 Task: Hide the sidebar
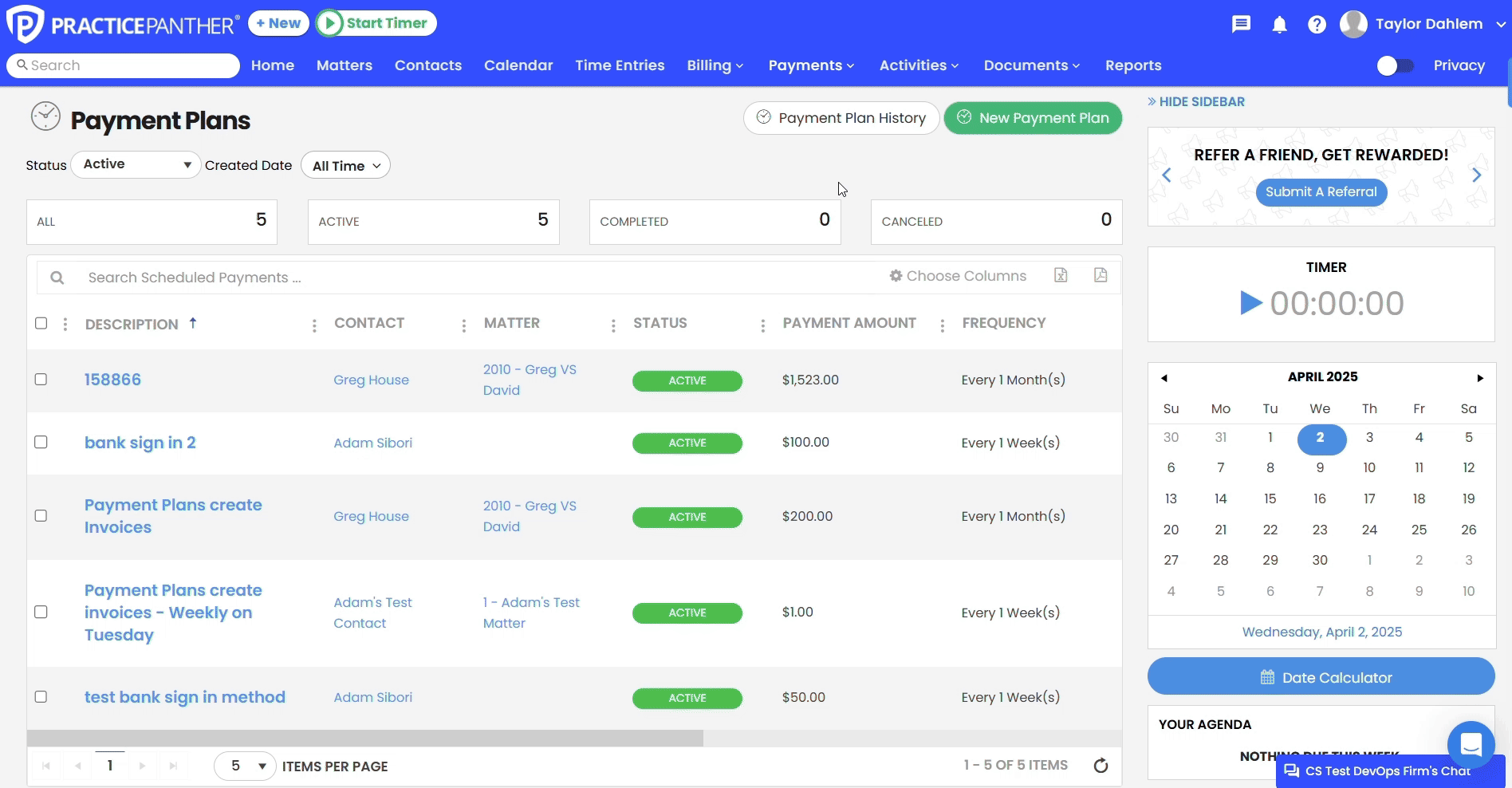[x=1195, y=101]
